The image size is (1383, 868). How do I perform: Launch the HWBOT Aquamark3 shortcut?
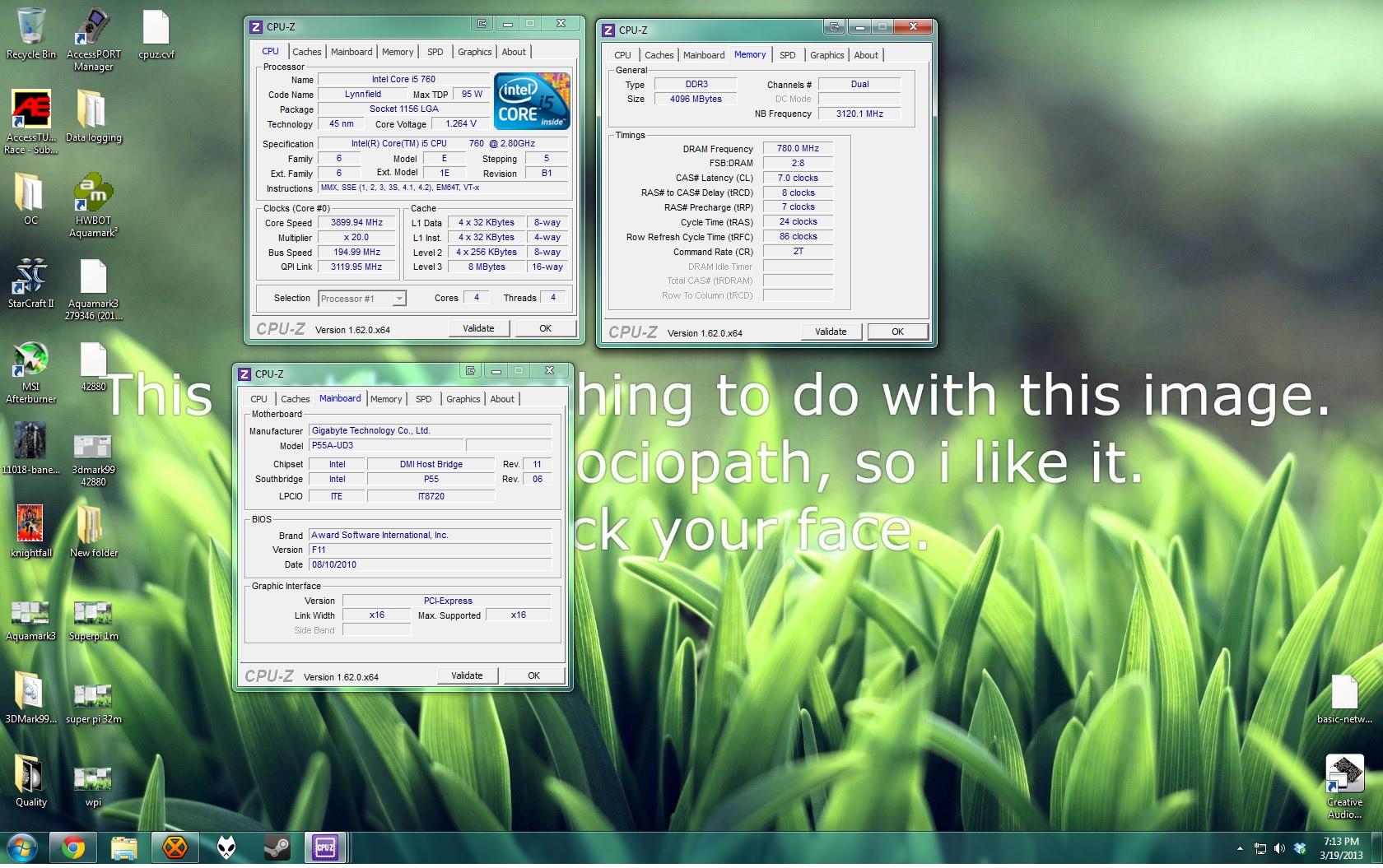(x=93, y=205)
